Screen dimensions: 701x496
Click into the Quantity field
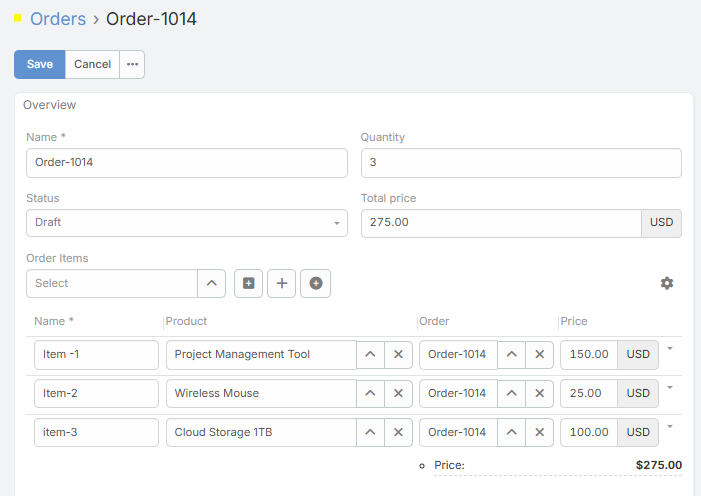[520, 163]
